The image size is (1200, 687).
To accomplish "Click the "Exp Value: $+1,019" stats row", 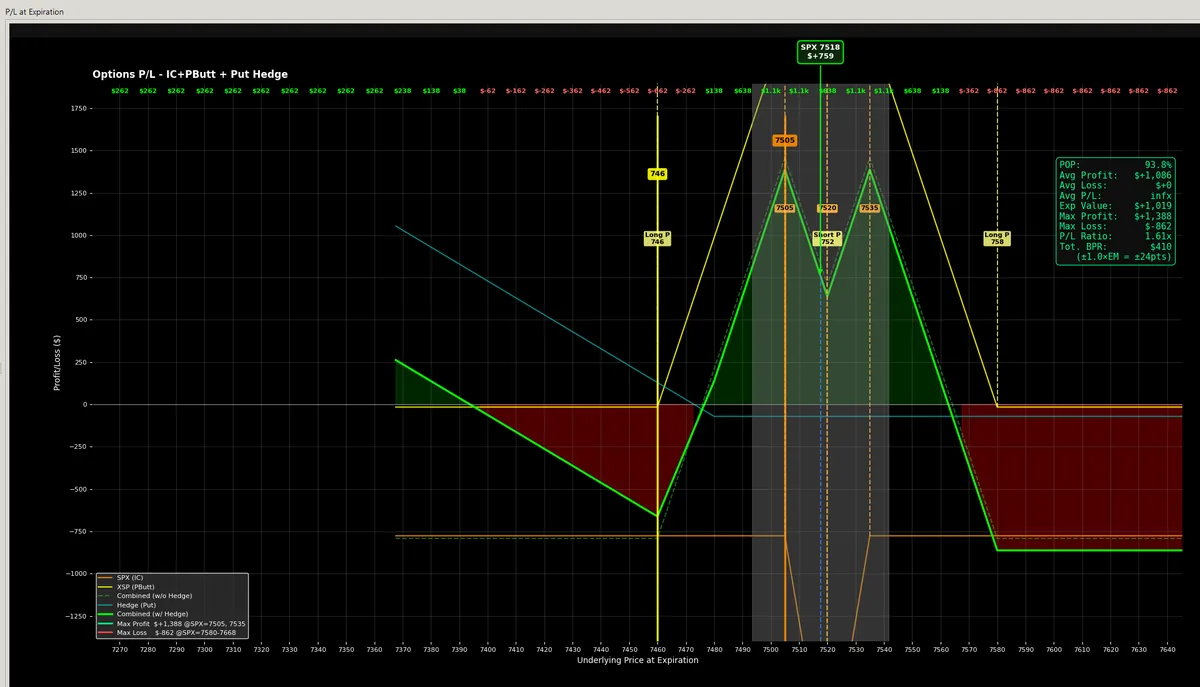I will pos(1115,206).
